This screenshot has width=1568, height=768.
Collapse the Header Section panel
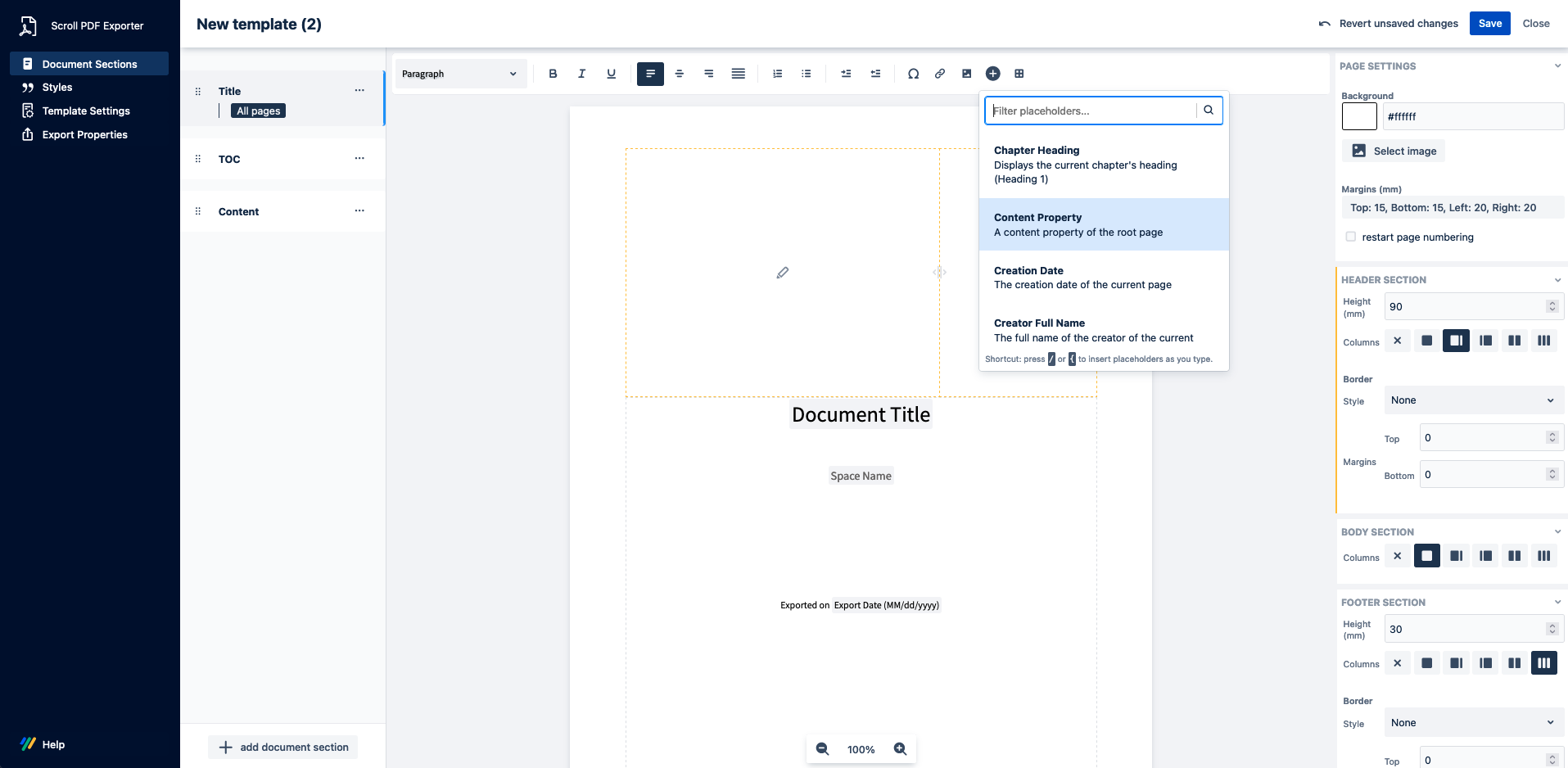coord(1557,280)
